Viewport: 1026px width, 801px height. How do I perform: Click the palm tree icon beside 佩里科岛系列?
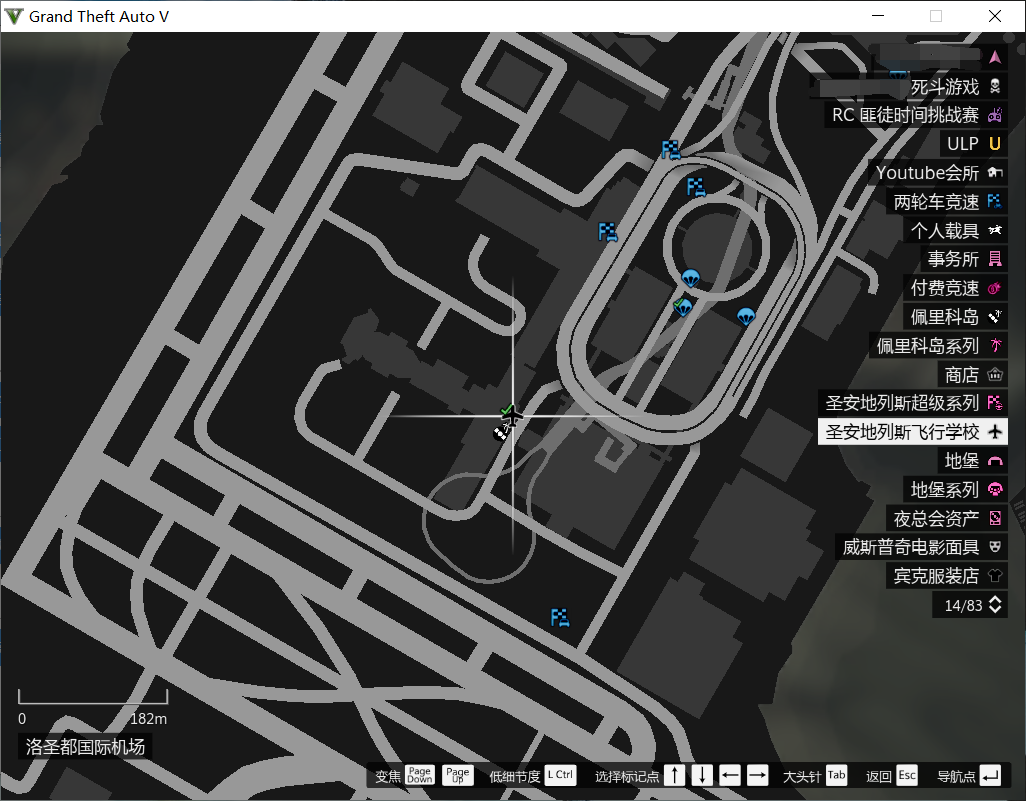coord(995,346)
